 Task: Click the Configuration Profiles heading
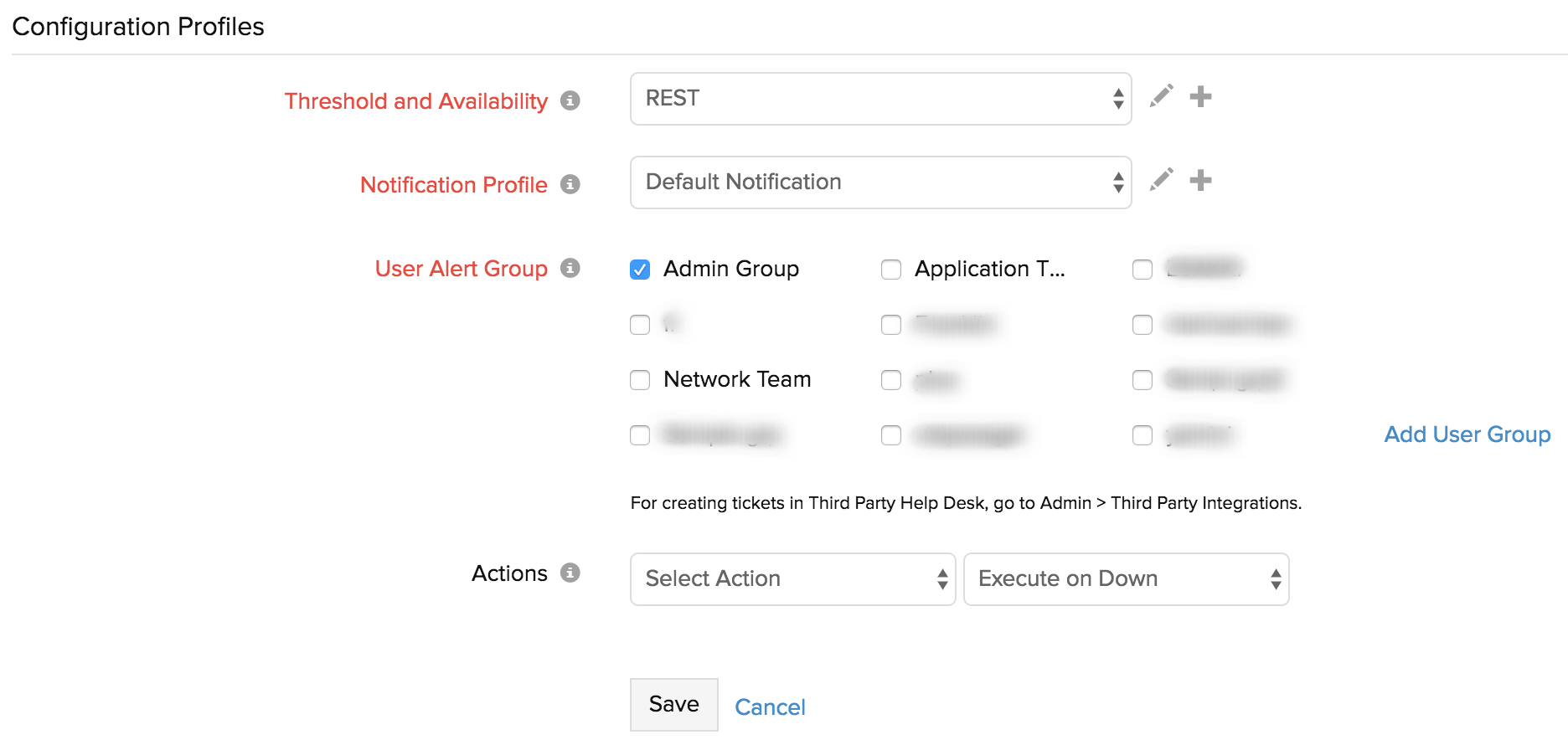[x=138, y=27]
